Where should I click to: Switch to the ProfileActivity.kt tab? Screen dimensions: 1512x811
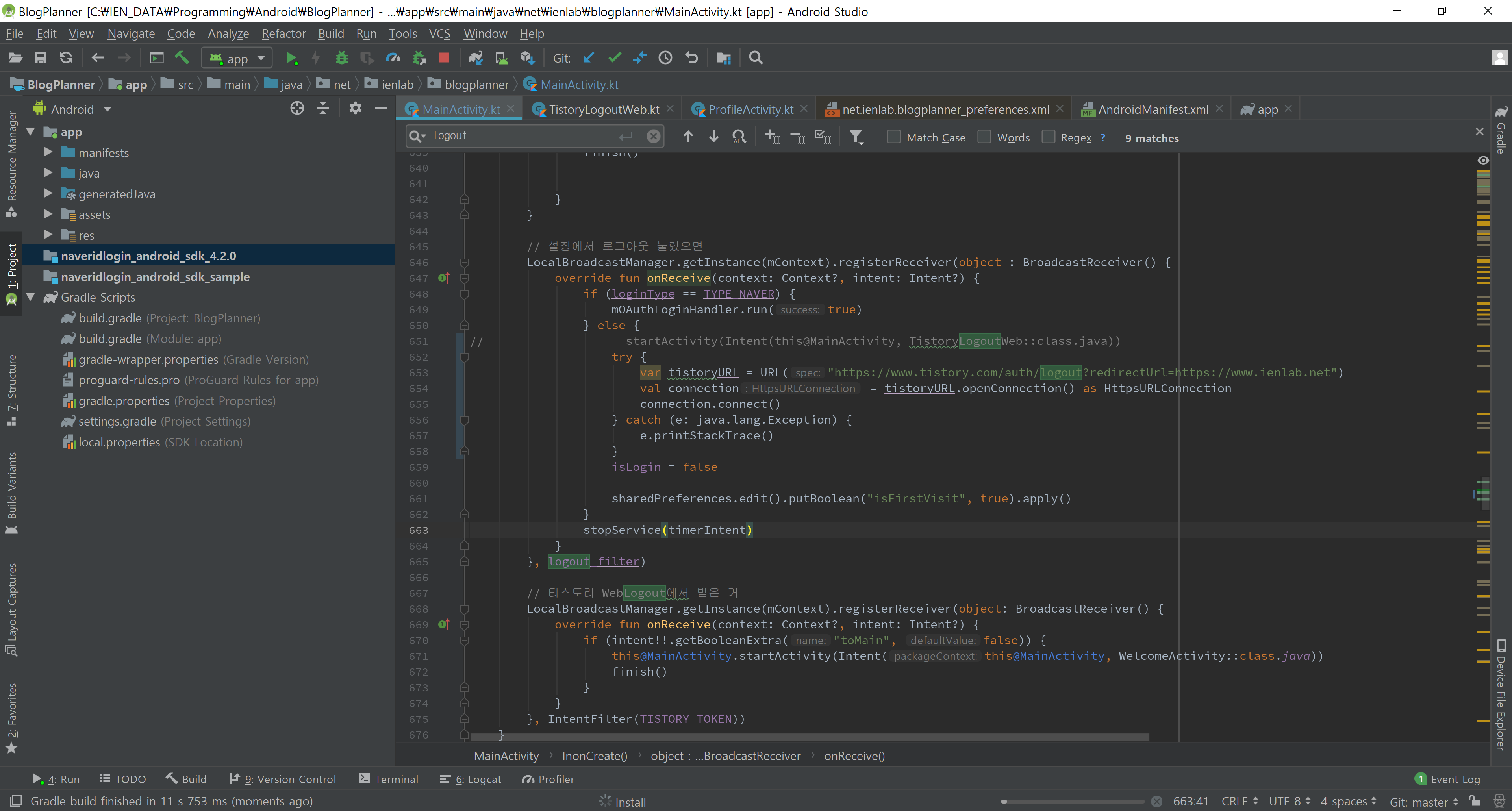point(750,109)
